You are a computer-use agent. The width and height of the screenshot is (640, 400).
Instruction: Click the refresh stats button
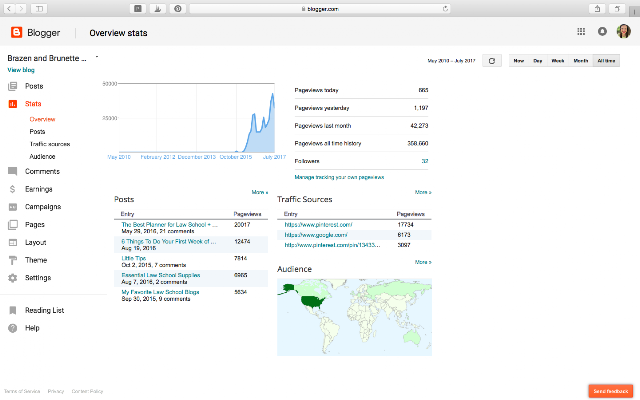click(492, 61)
